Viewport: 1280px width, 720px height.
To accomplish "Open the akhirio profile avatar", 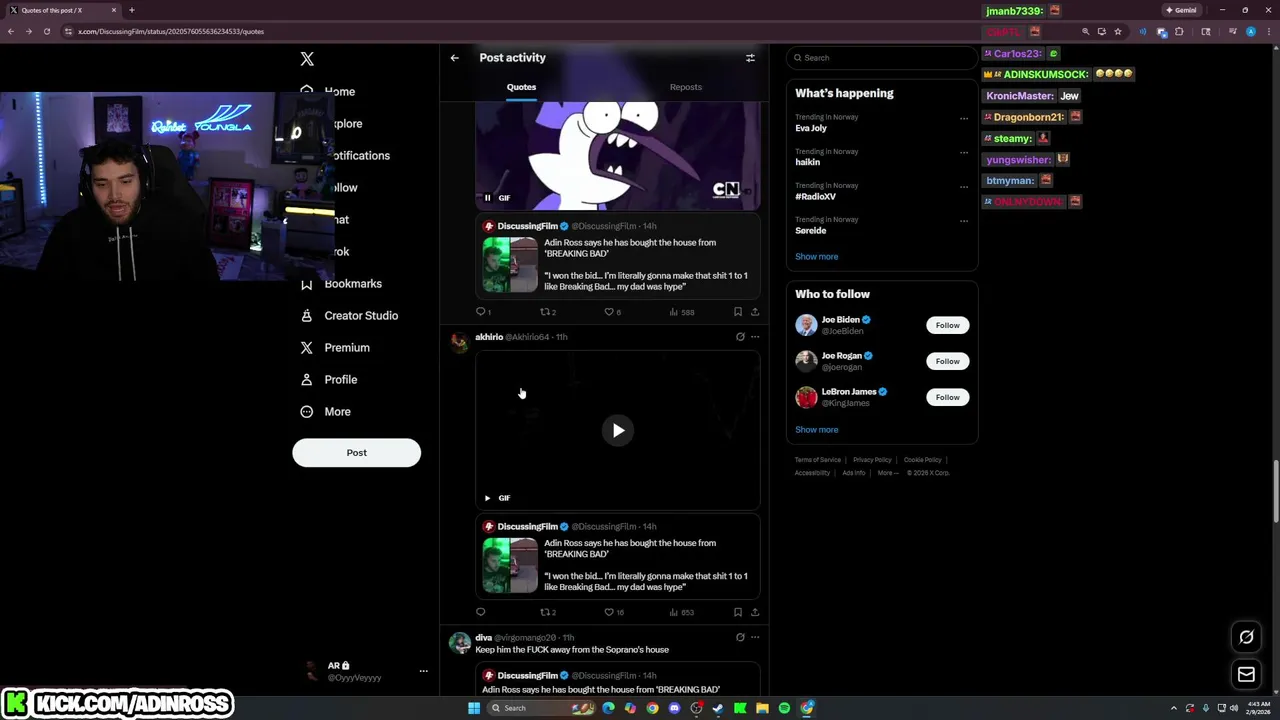I will click(x=459, y=343).
